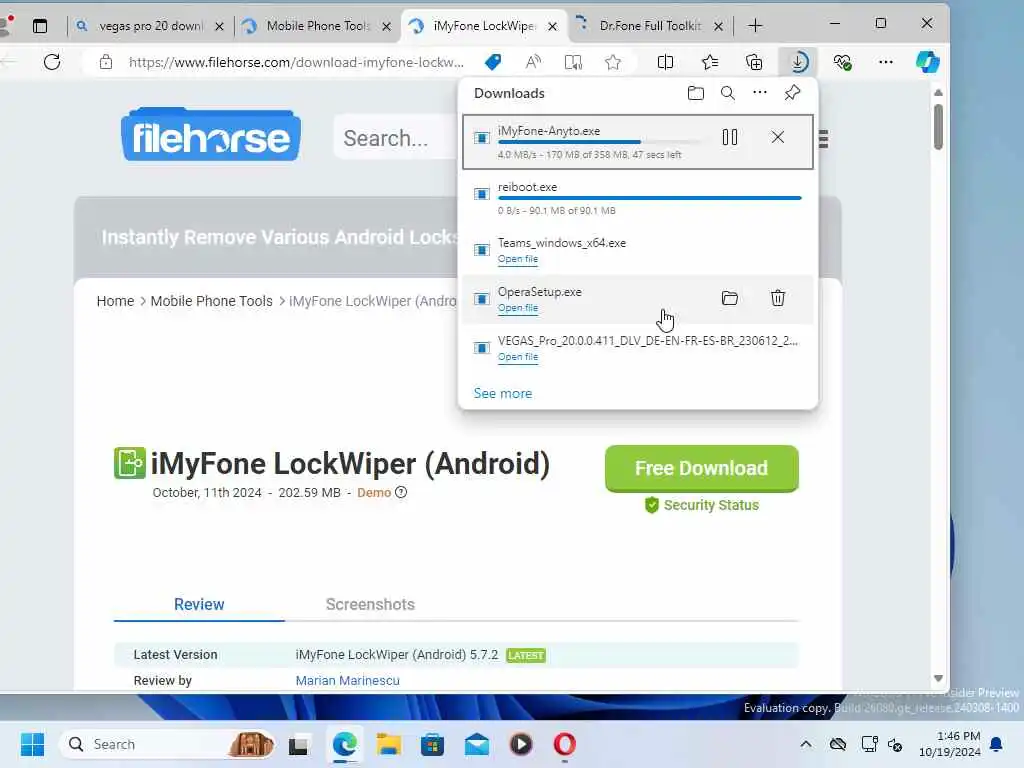Refresh the page

(52, 63)
